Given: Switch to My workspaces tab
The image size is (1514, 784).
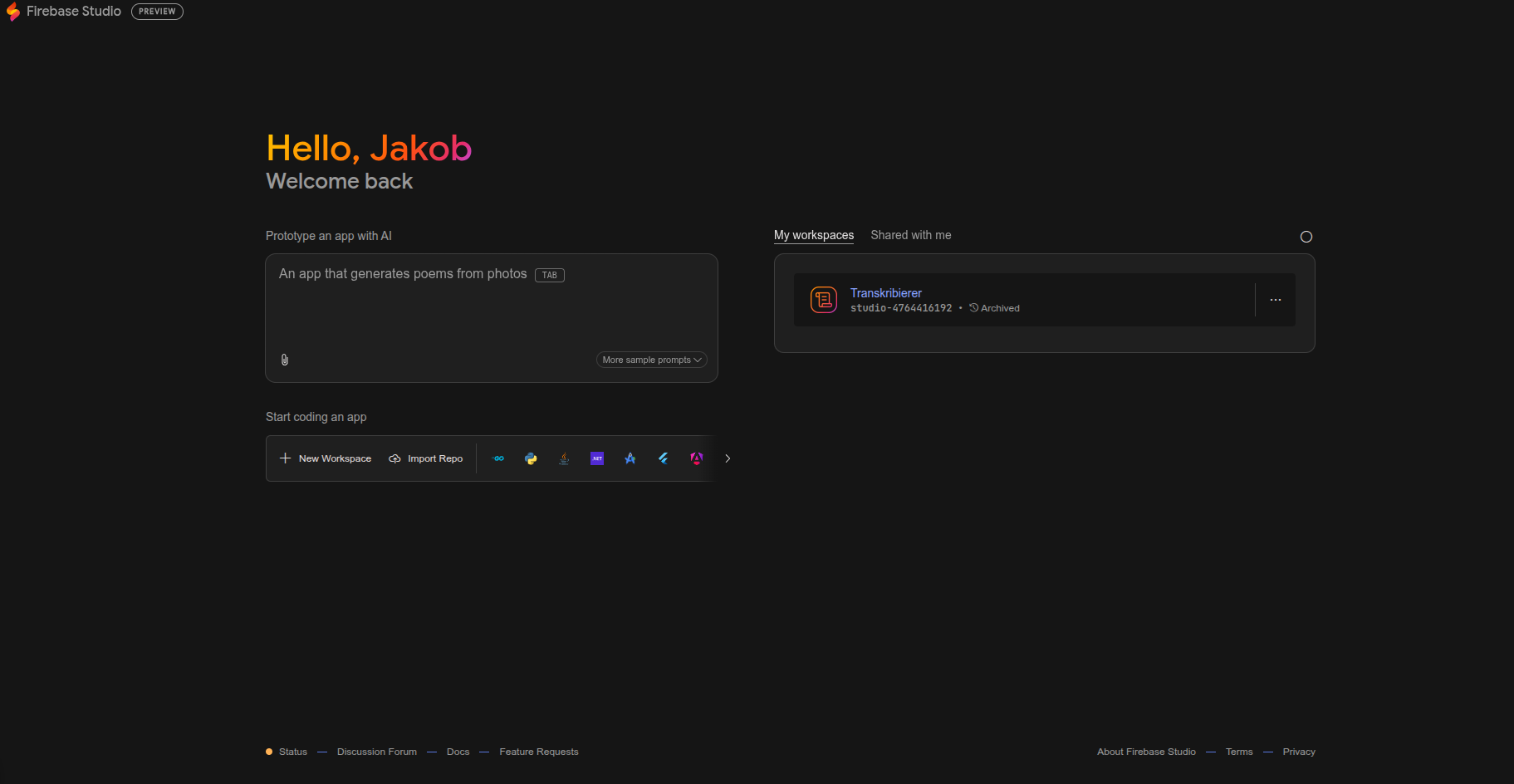Looking at the screenshot, I should pyautogui.click(x=813, y=235).
